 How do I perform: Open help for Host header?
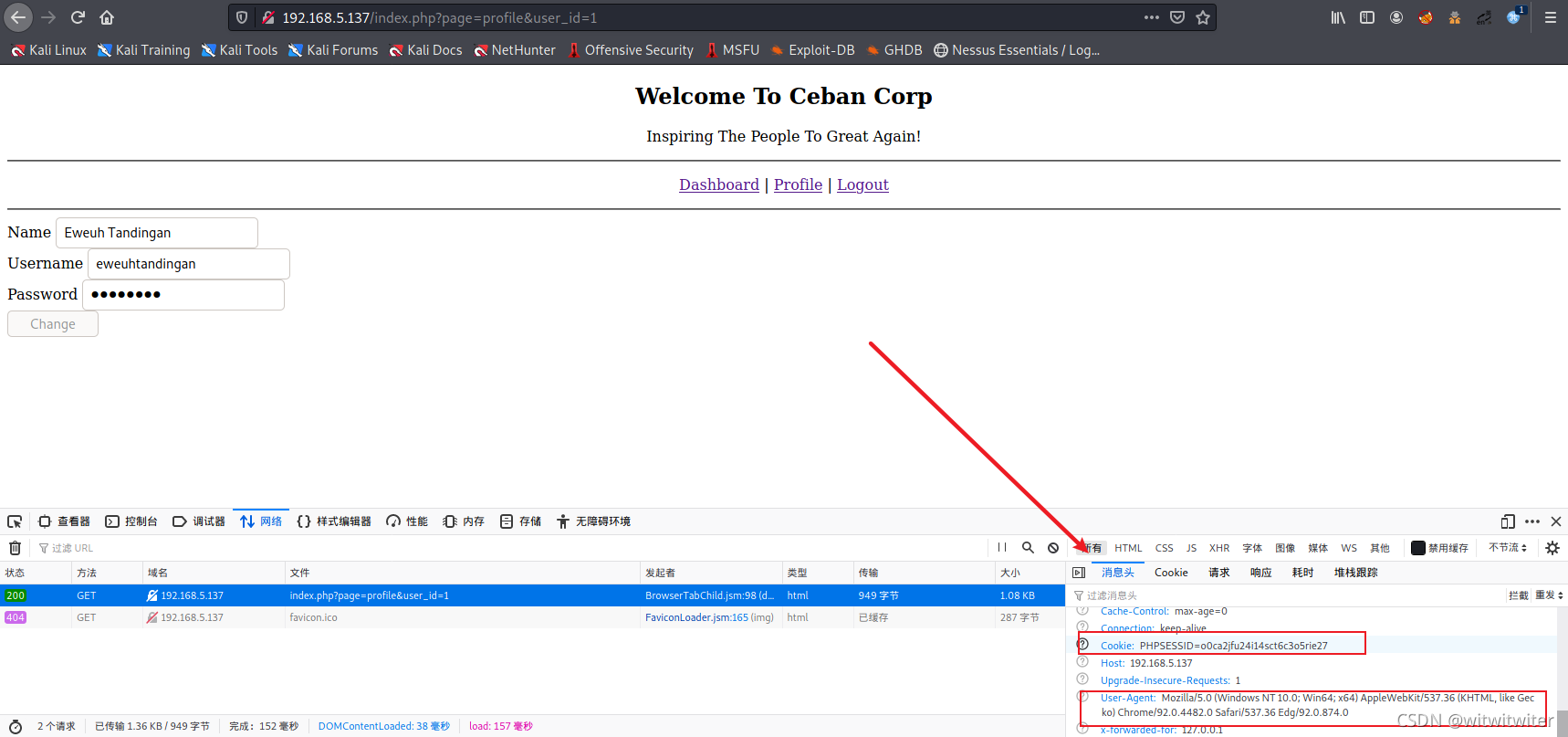click(1082, 662)
